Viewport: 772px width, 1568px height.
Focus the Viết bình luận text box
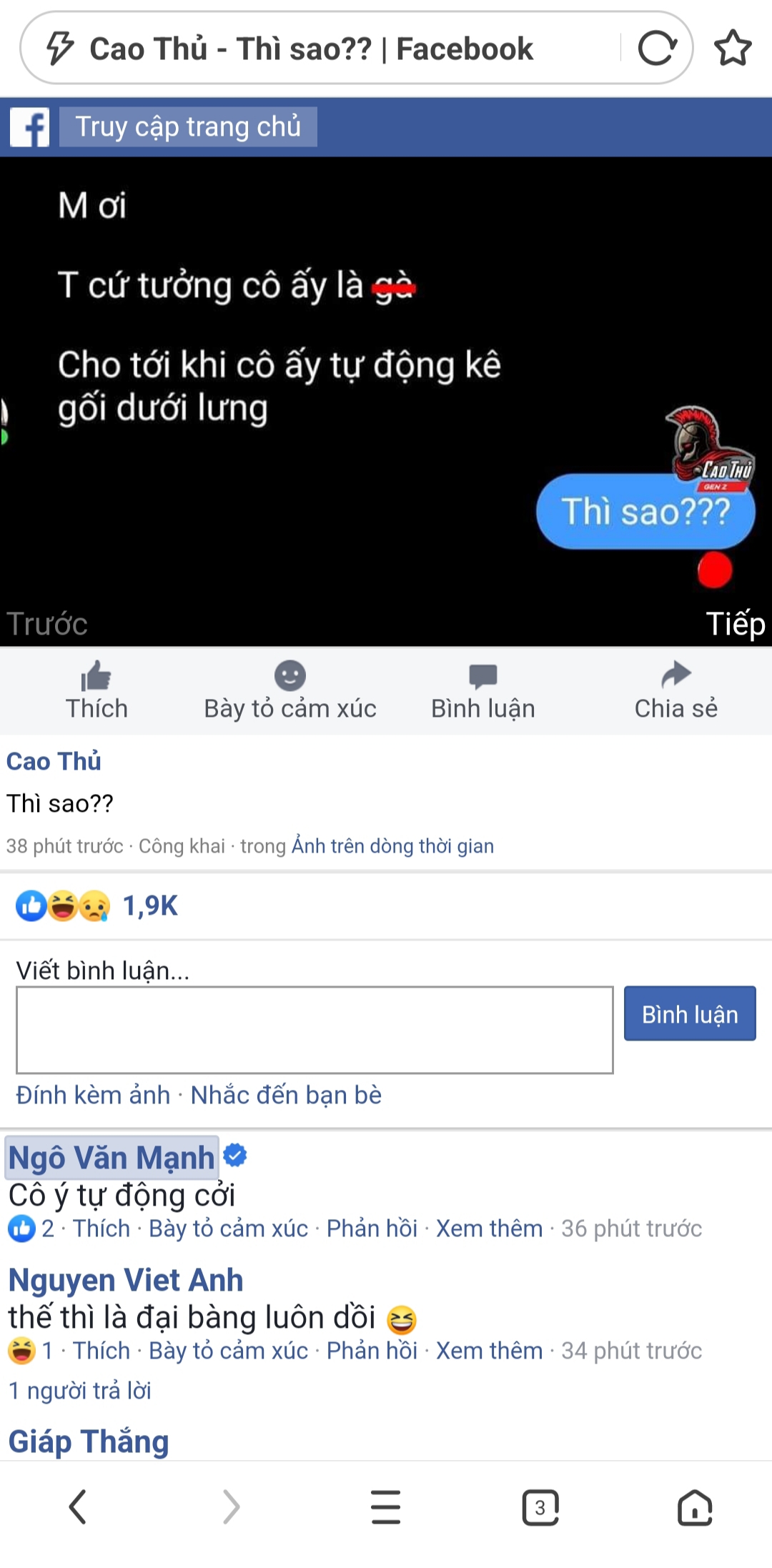[x=315, y=1030]
